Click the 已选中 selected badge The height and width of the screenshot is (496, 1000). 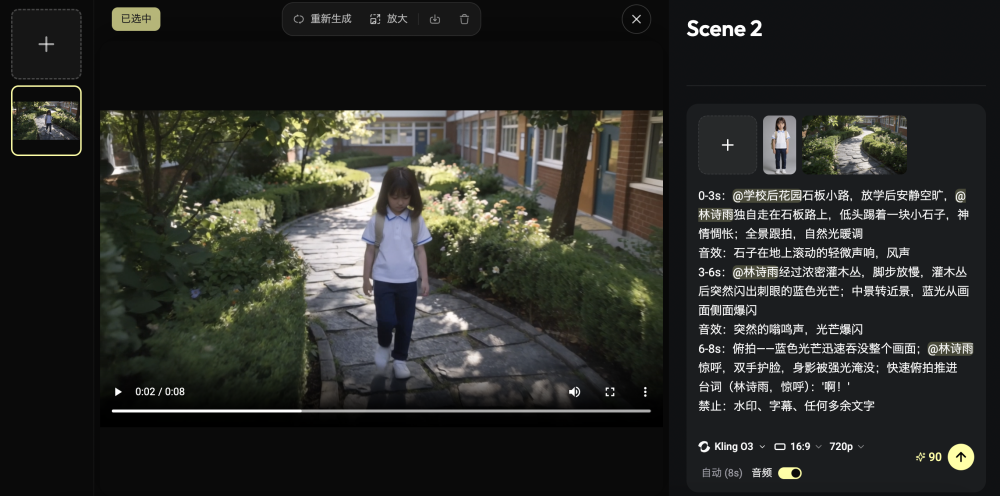click(x=136, y=19)
